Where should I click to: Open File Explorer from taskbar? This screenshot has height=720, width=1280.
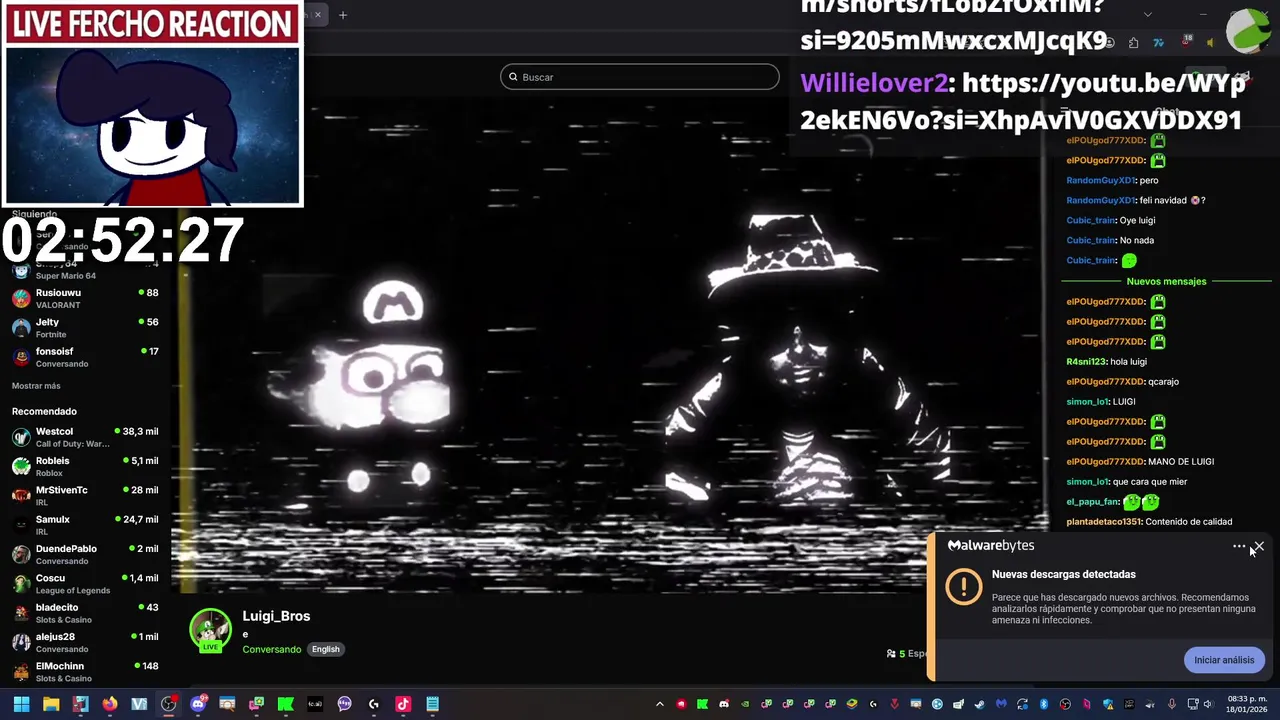pyautogui.click(x=51, y=704)
